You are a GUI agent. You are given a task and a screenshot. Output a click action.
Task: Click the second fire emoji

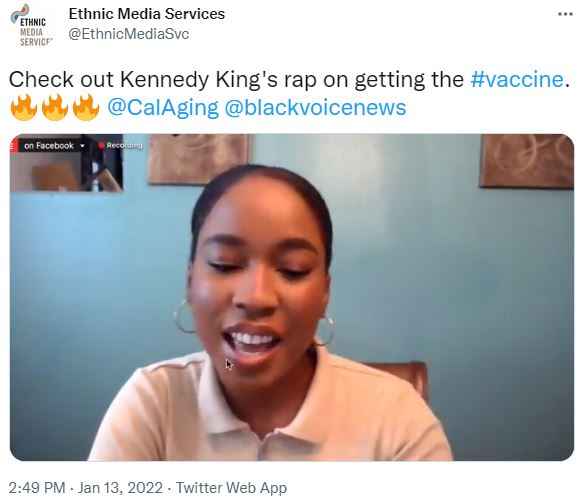(55, 107)
